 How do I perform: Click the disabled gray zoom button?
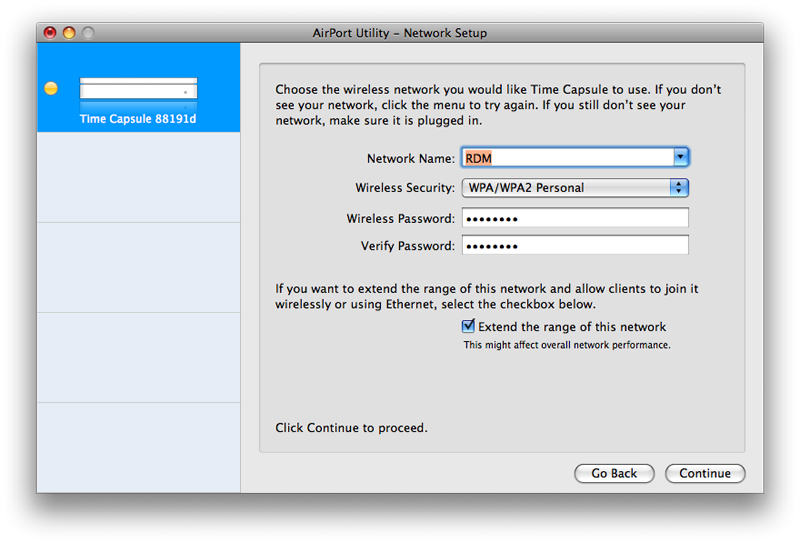[88, 33]
